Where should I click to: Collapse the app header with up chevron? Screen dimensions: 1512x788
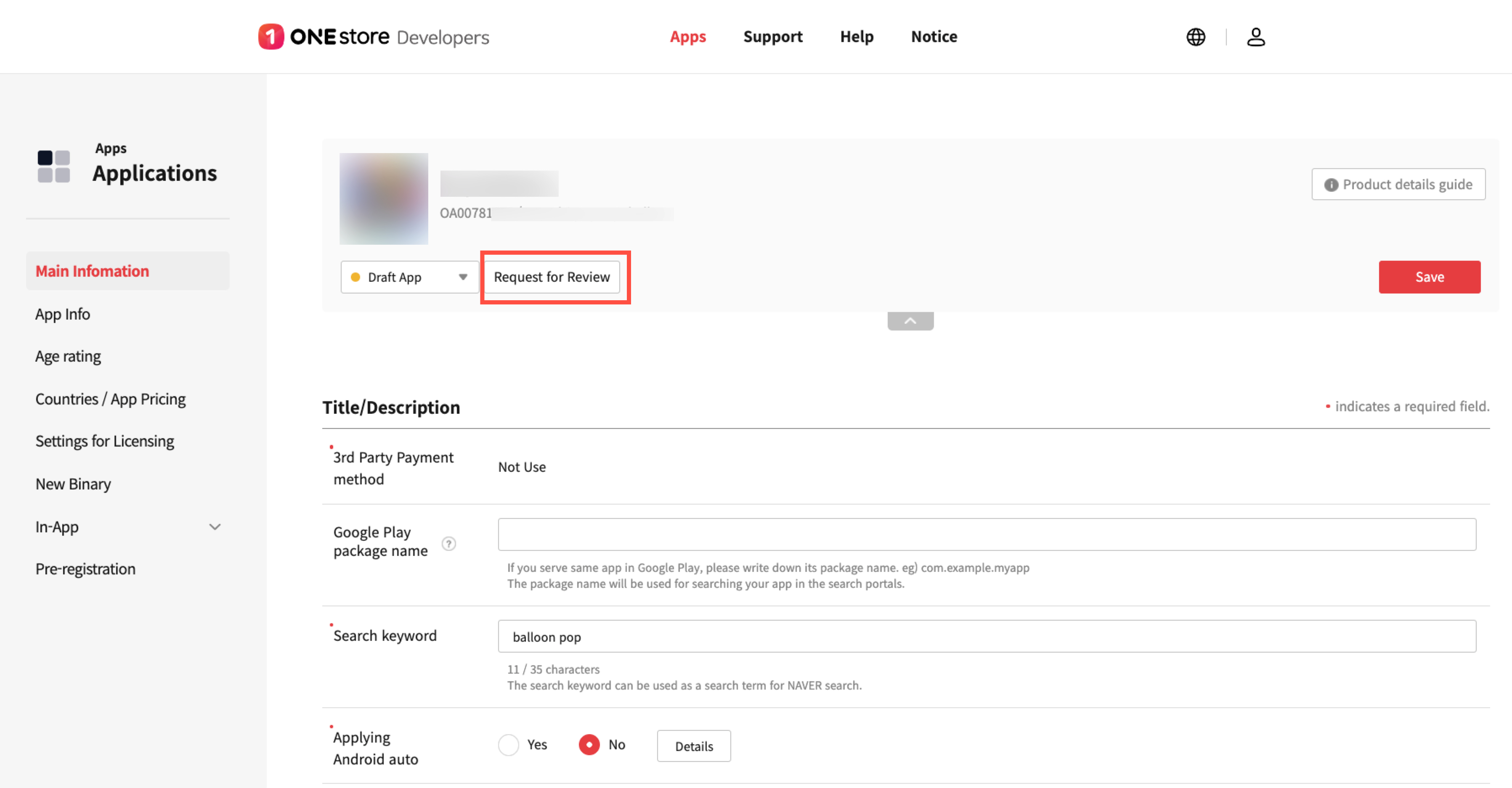910,321
